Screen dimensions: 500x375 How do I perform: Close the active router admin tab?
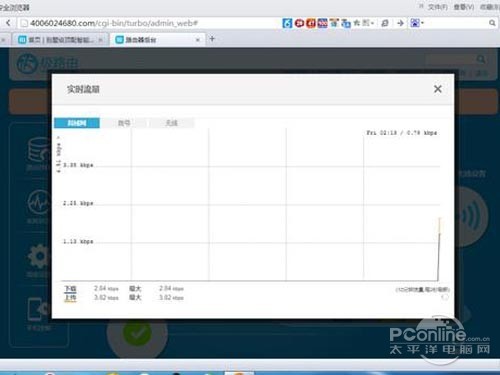(x=198, y=40)
